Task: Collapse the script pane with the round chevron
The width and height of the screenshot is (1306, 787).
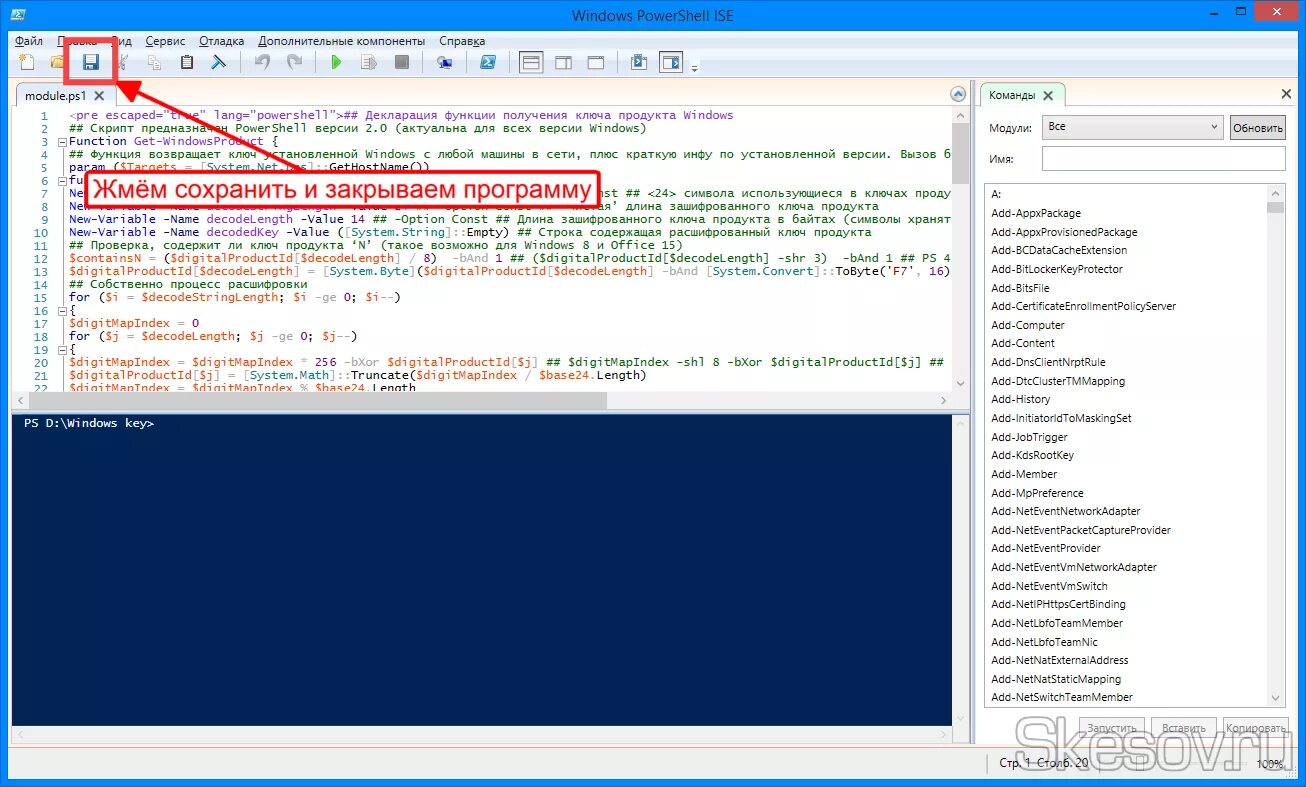Action: 956,95
